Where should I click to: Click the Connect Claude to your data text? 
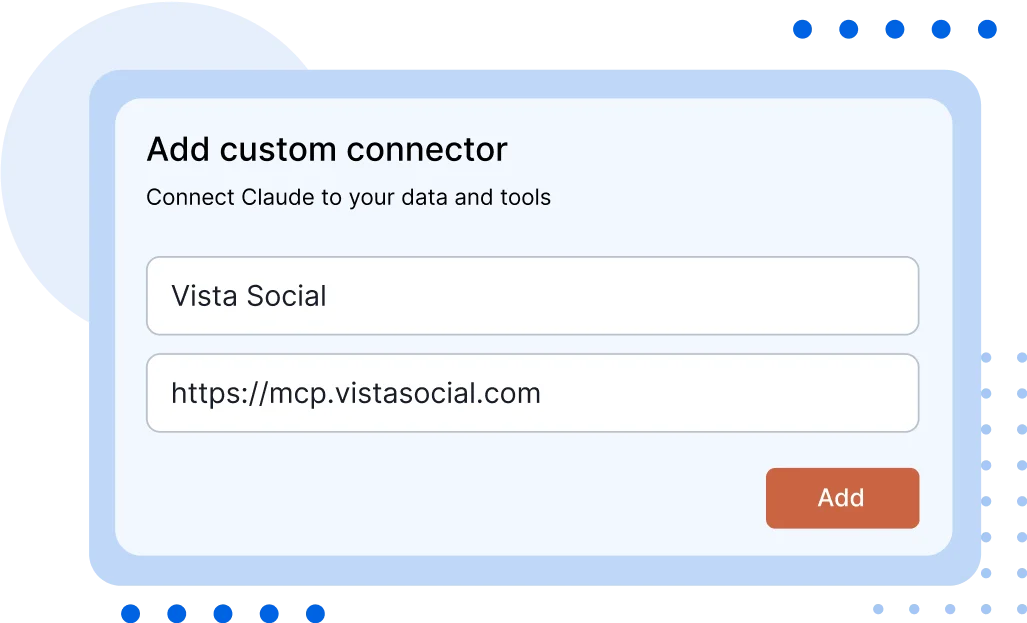click(x=348, y=197)
